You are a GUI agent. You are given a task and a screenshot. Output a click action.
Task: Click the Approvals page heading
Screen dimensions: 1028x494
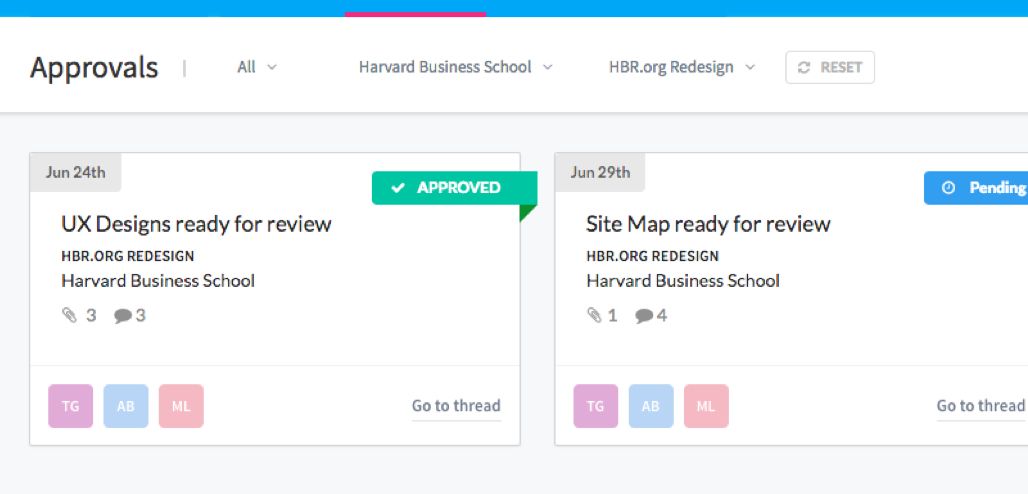click(x=94, y=68)
